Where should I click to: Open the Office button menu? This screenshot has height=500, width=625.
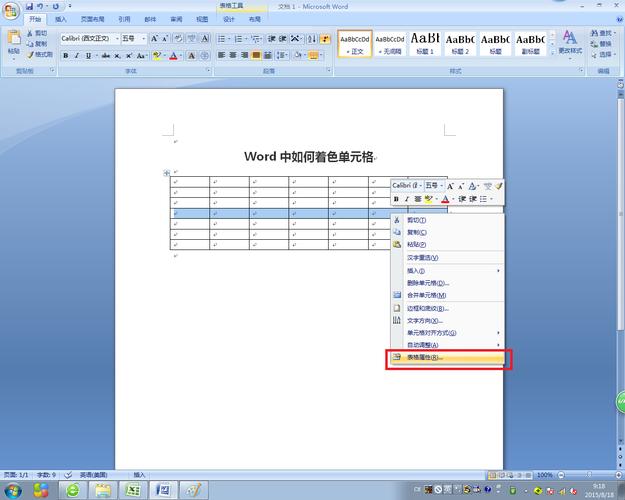pyautogui.click(x=11, y=10)
